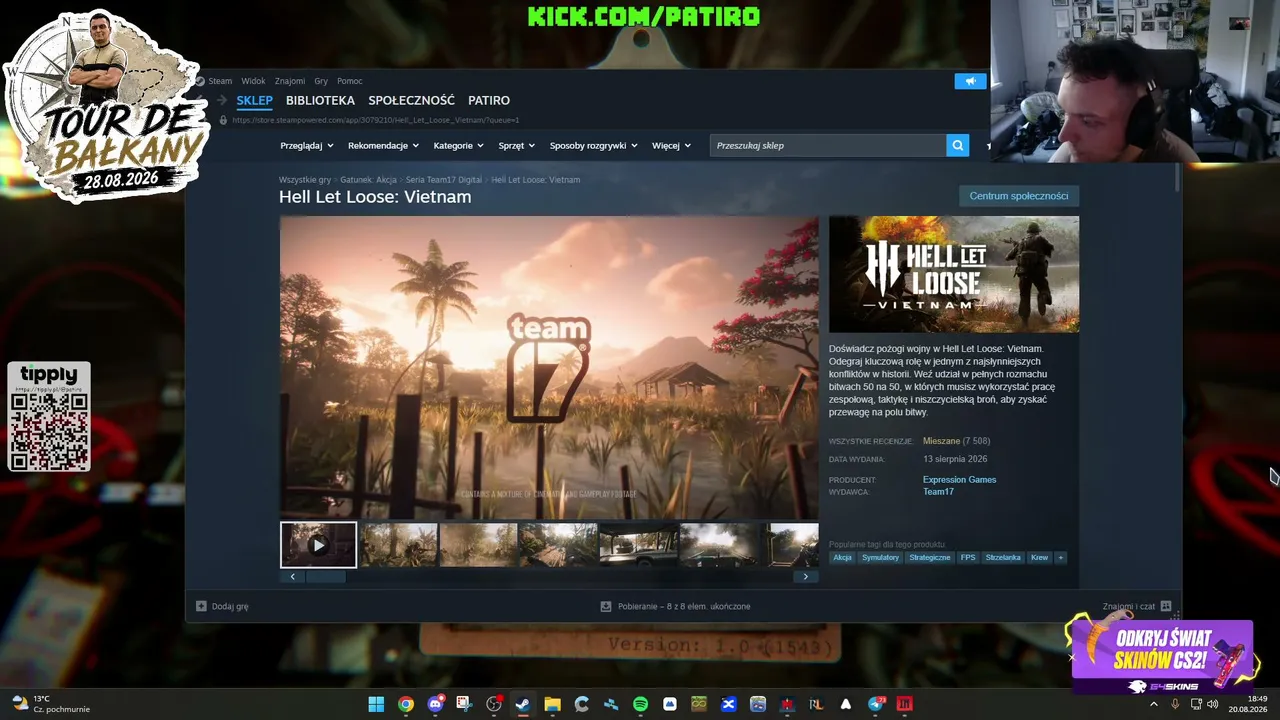This screenshot has height=720, width=1280.
Task: Expand the Sposoby rozgrywki dropdown
Action: pyautogui.click(x=593, y=146)
